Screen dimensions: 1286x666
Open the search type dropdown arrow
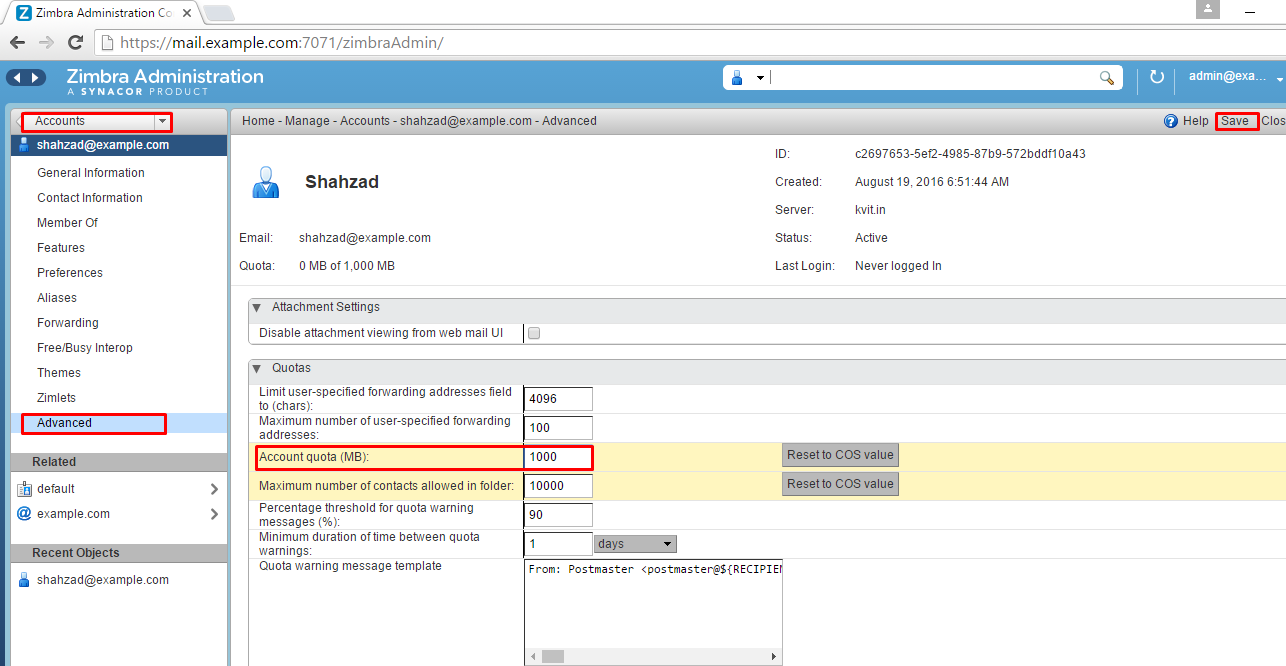[x=760, y=78]
